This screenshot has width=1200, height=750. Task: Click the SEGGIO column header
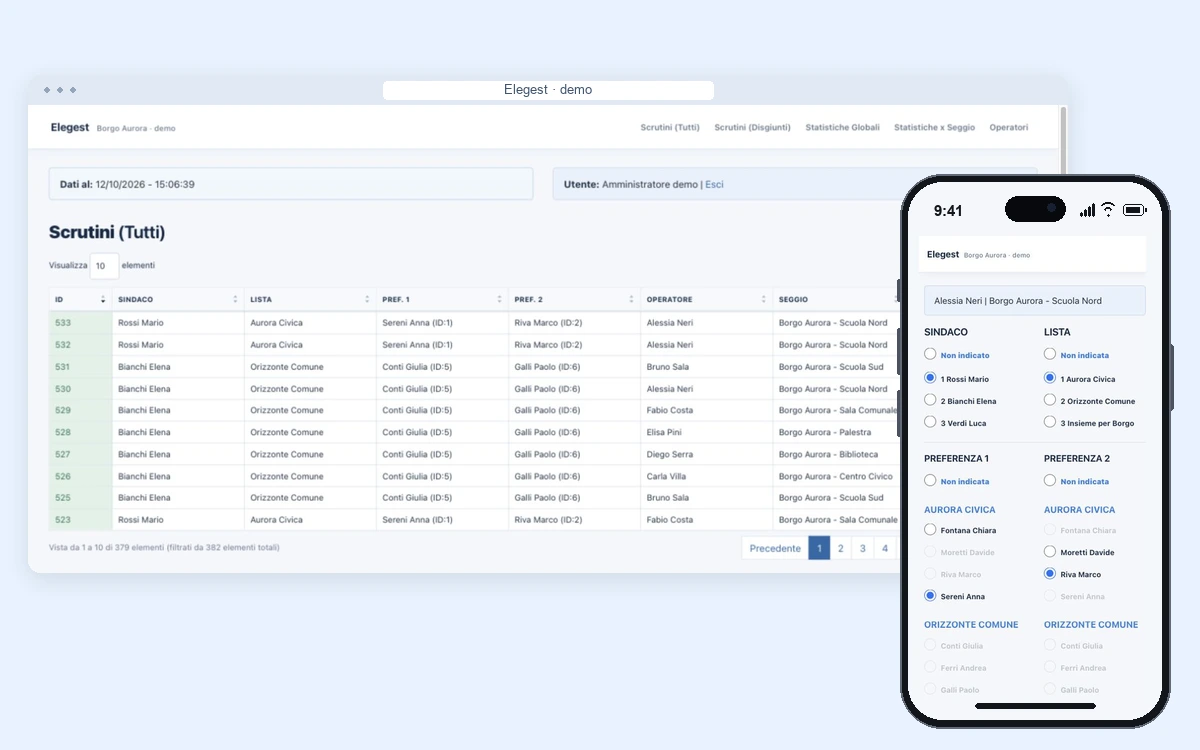coord(836,299)
